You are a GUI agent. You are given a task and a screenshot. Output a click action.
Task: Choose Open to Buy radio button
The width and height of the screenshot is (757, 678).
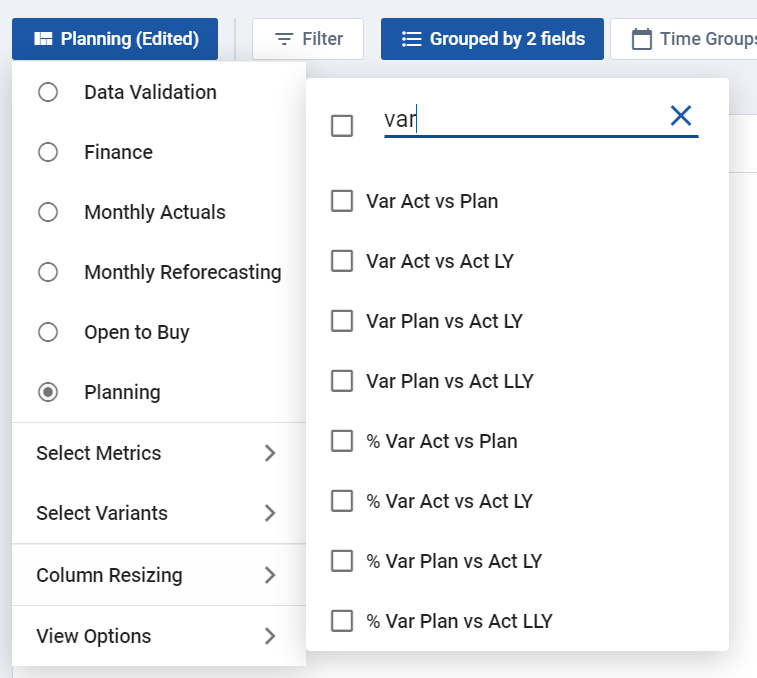pyautogui.click(x=48, y=332)
